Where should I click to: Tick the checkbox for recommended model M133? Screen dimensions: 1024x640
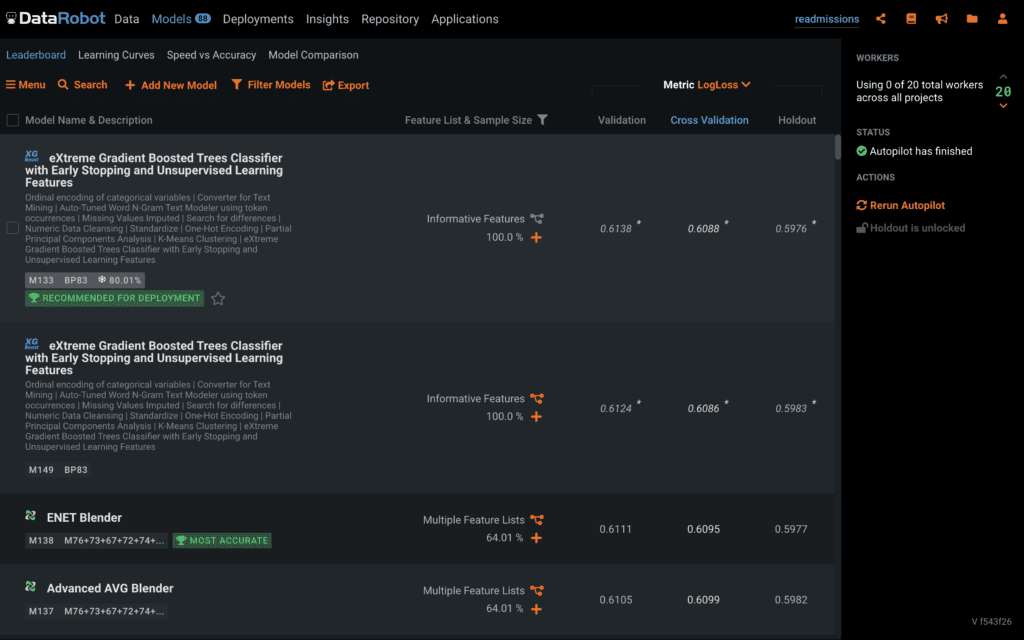[12, 228]
